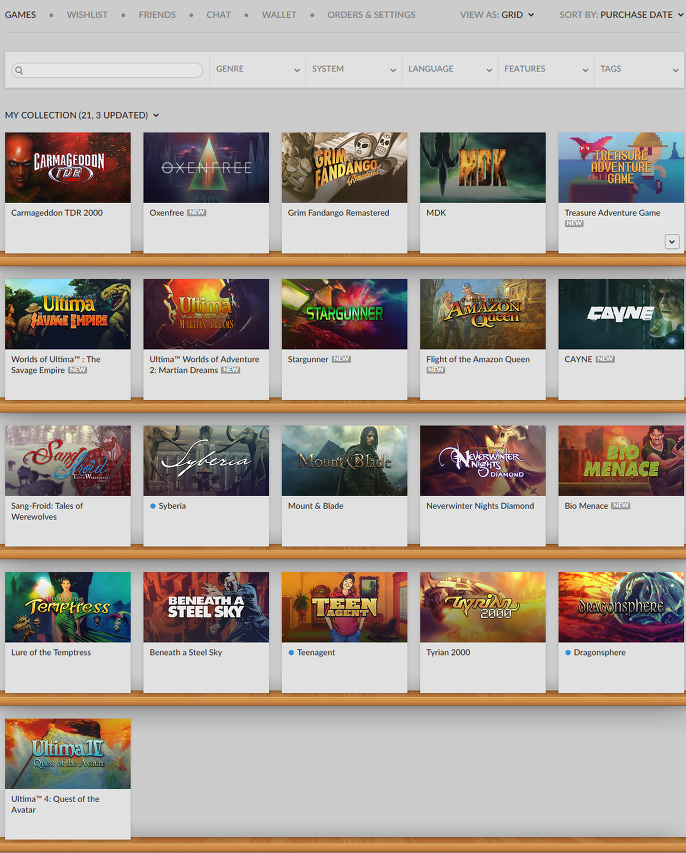Open Ultima IV Quest of Avatar cover

click(x=68, y=753)
